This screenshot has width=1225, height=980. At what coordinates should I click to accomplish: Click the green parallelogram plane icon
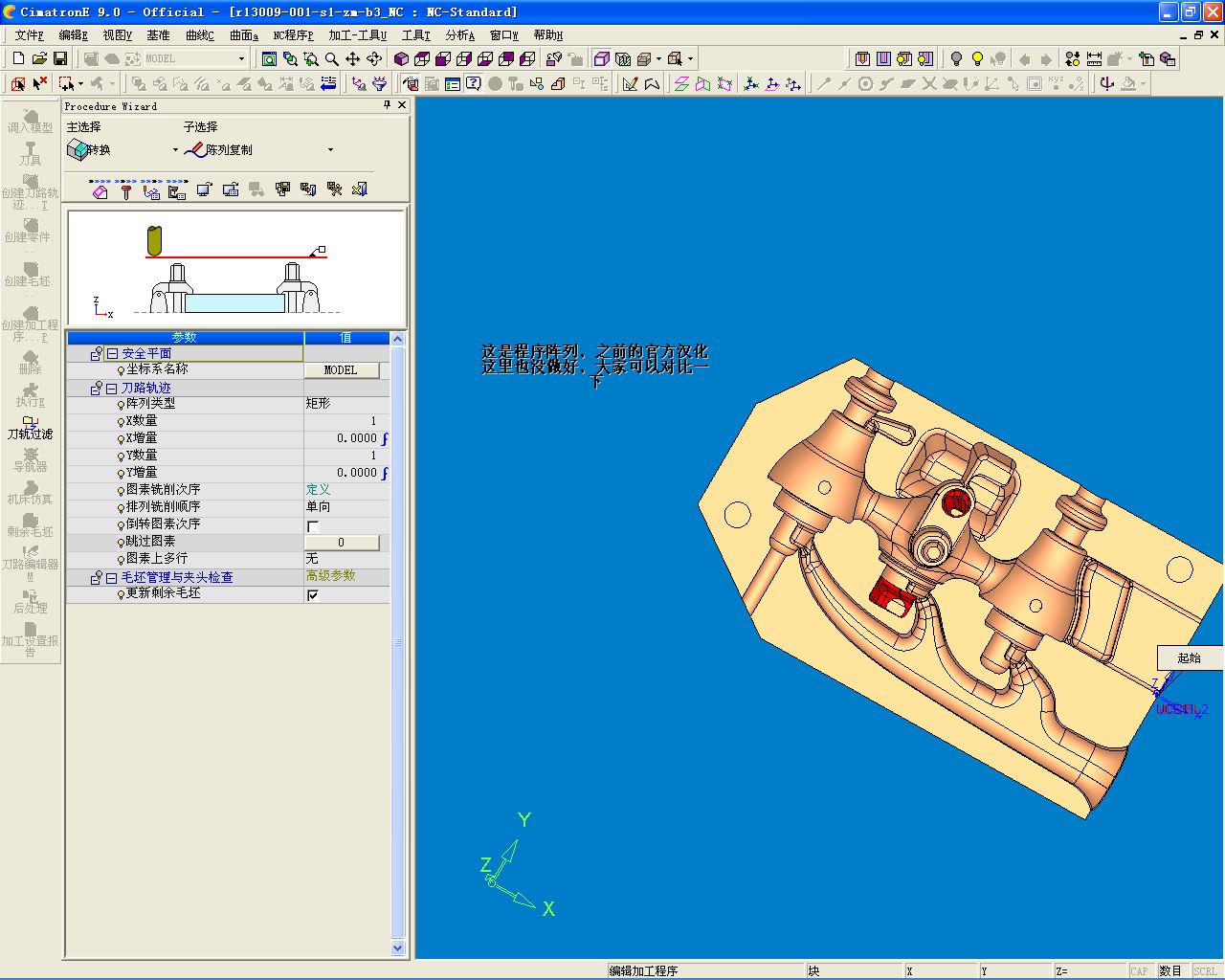681,84
